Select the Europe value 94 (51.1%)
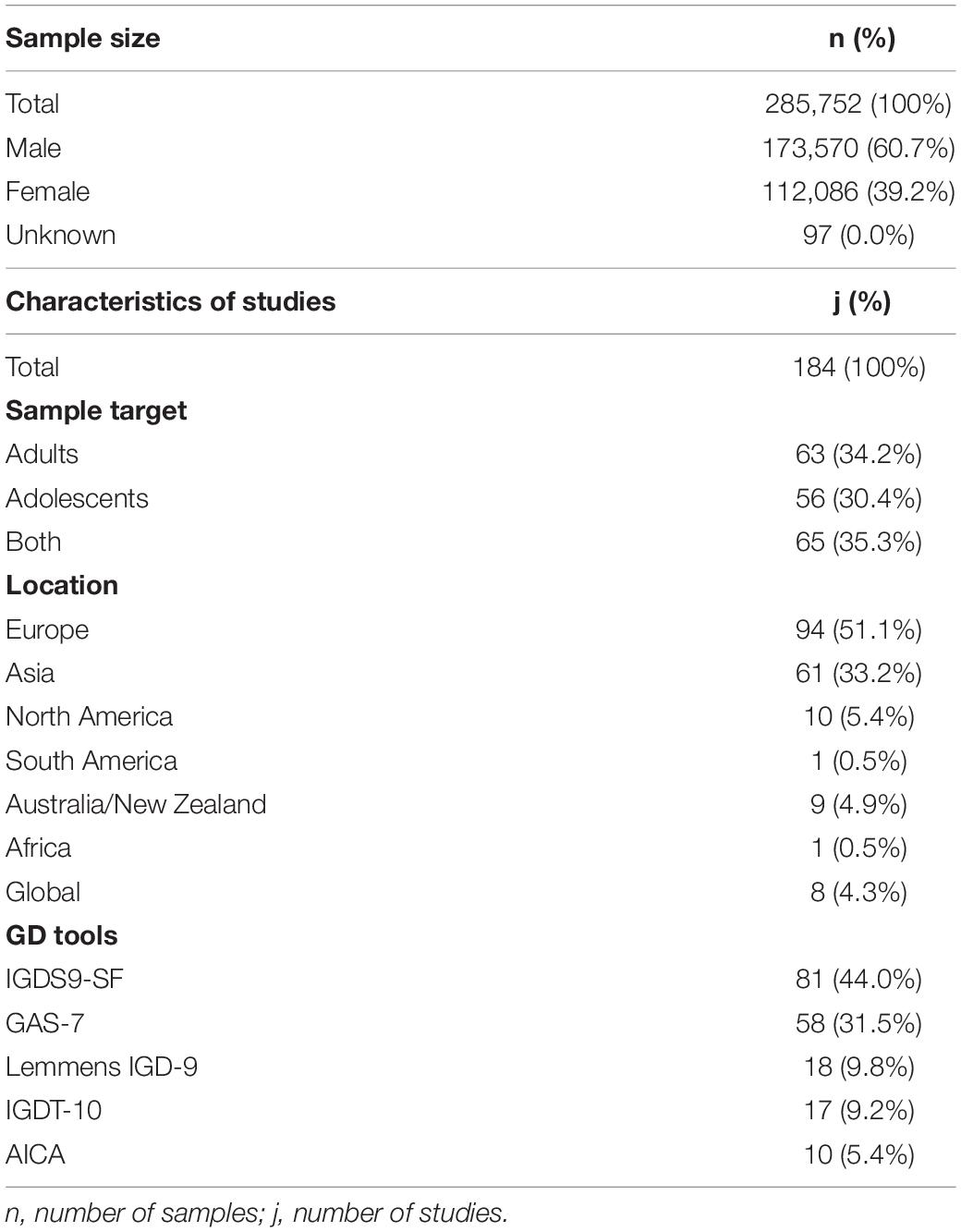This screenshot has height=1232, width=961. pos(859,629)
